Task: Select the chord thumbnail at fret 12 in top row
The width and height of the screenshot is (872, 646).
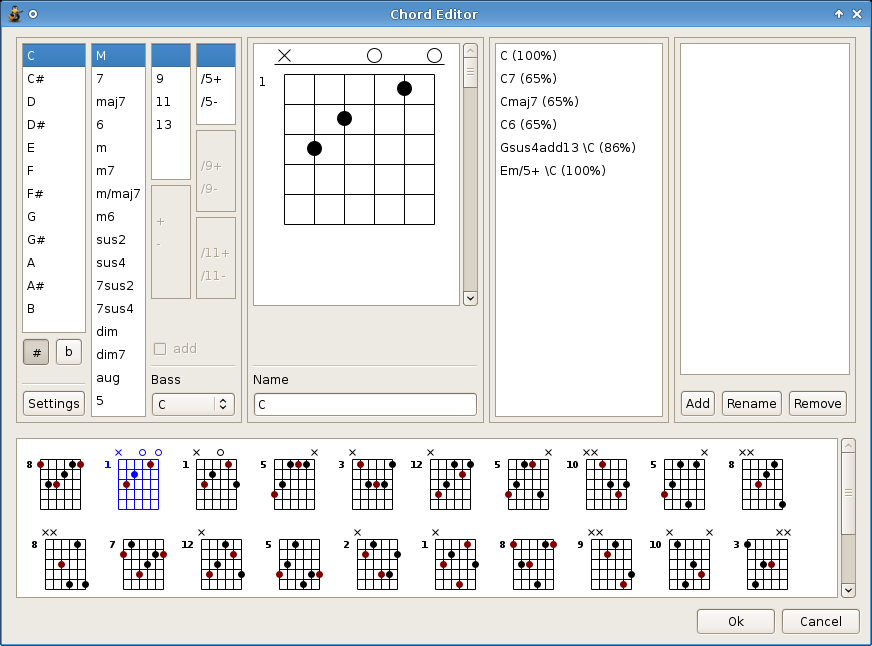Action: click(443, 479)
